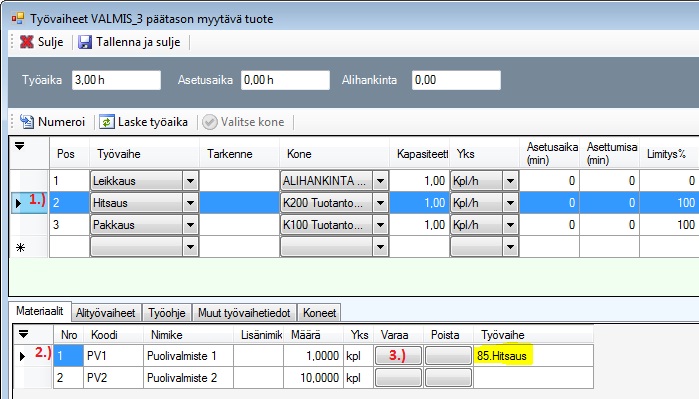Image resolution: width=699 pixels, height=399 pixels.
Task: Click the Määrä column header in materials
Action: point(313,335)
